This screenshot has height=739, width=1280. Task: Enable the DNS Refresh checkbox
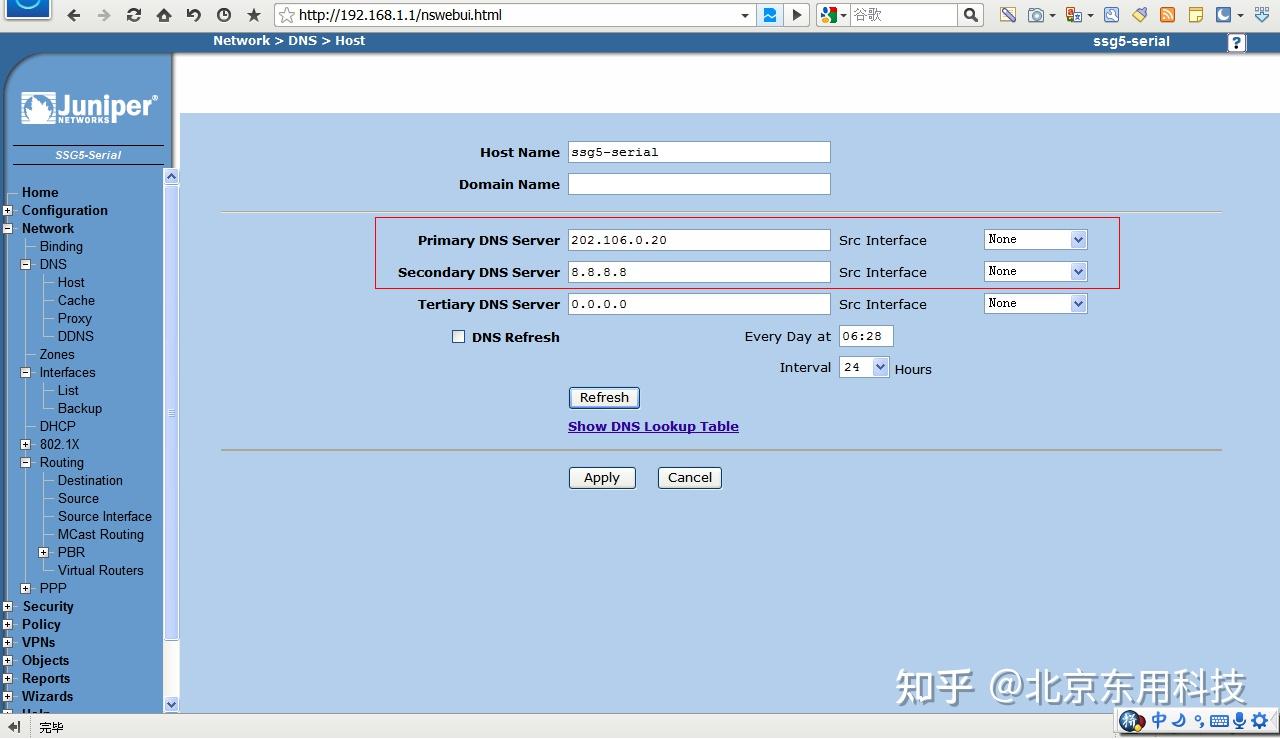point(458,336)
